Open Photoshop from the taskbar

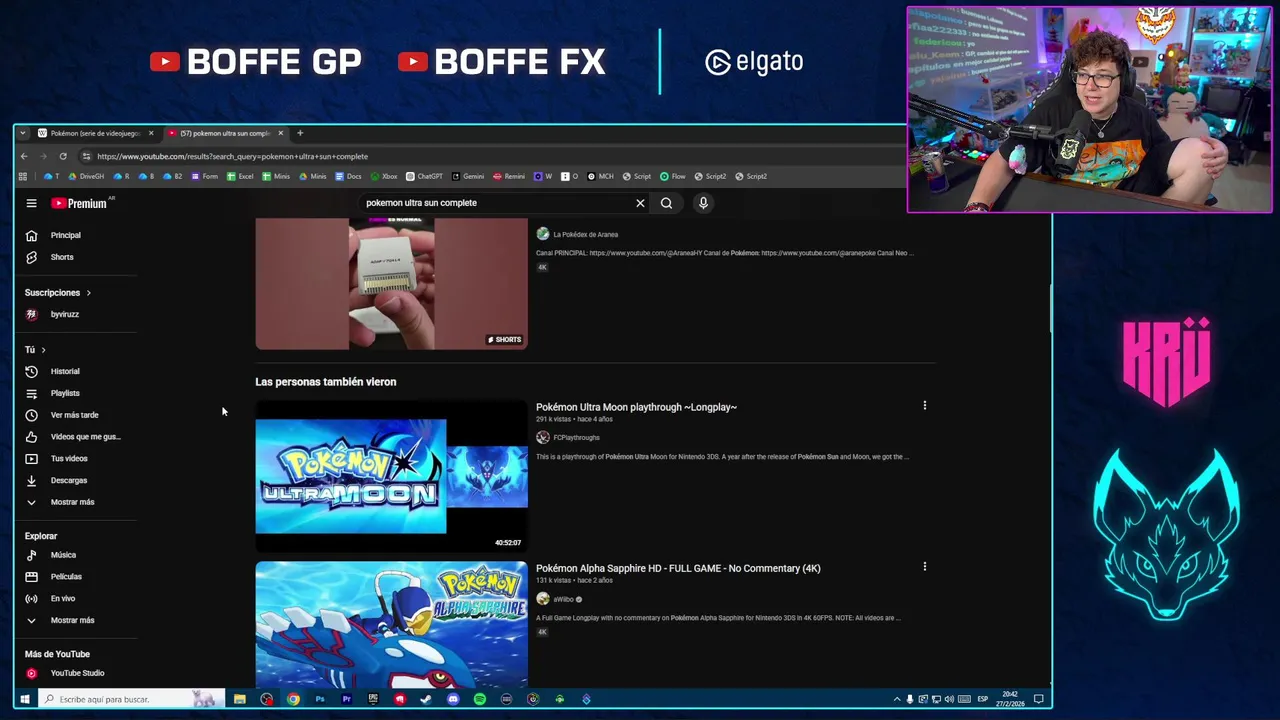[320, 699]
